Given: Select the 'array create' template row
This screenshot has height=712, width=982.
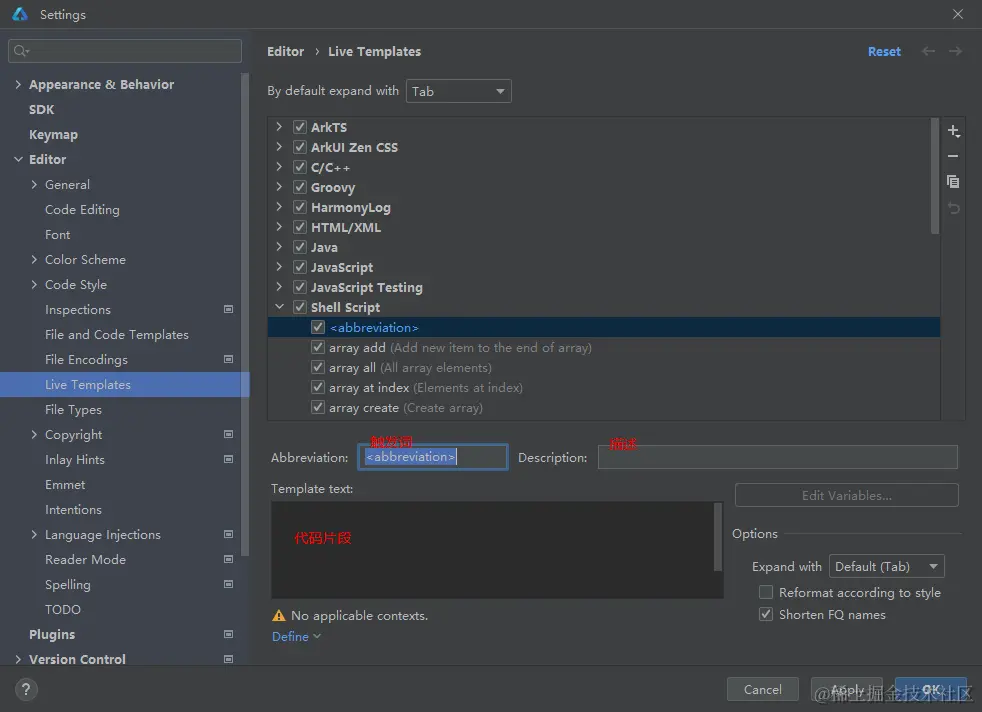Looking at the screenshot, I should click(604, 408).
